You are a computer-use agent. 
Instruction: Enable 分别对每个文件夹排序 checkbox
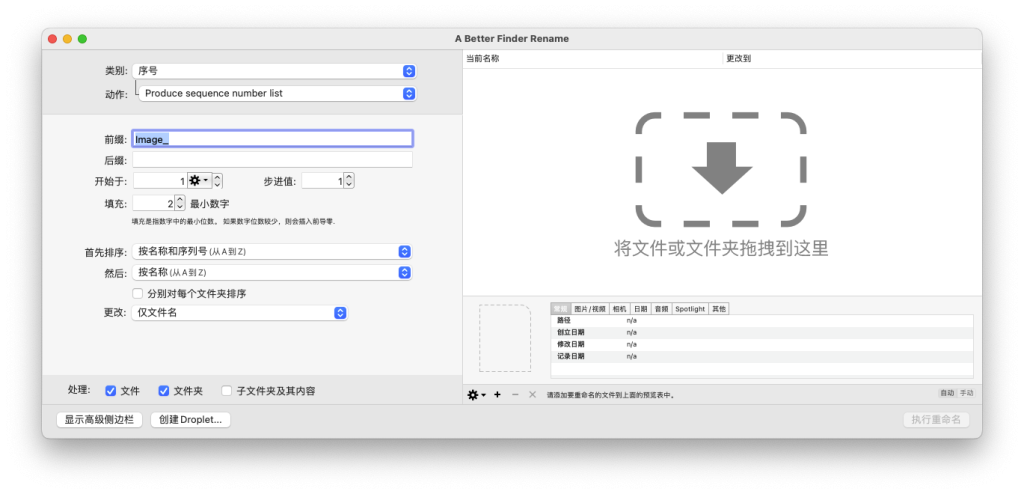click(x=138, y=293)
